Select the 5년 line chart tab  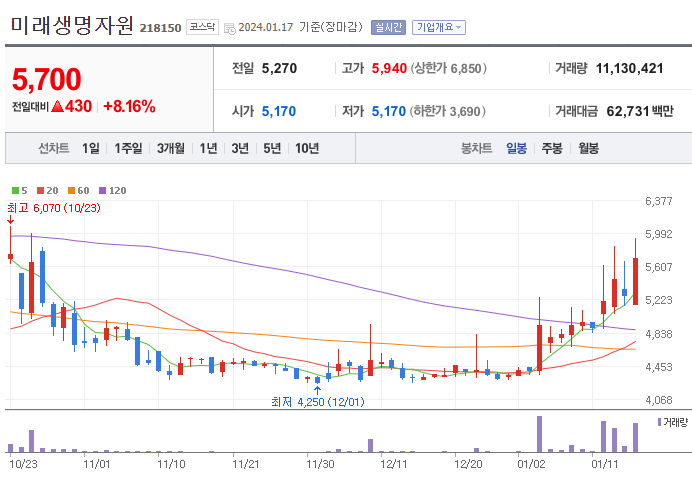point(272,148)
